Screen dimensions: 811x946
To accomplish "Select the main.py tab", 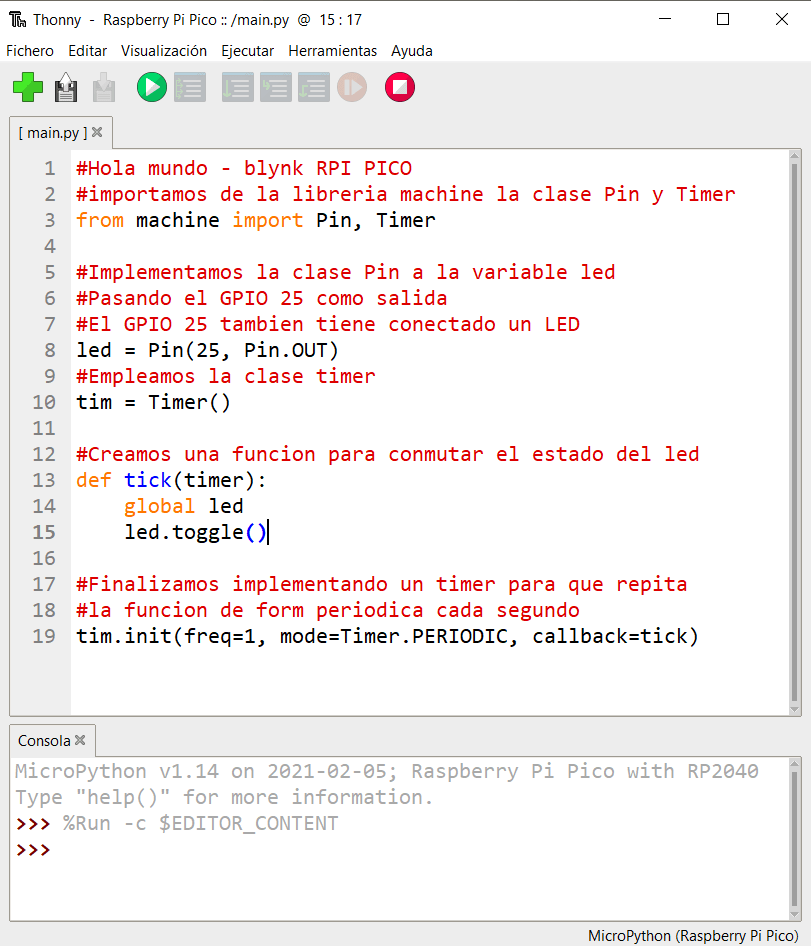I will pyautogui.click(x=52, y=132).
